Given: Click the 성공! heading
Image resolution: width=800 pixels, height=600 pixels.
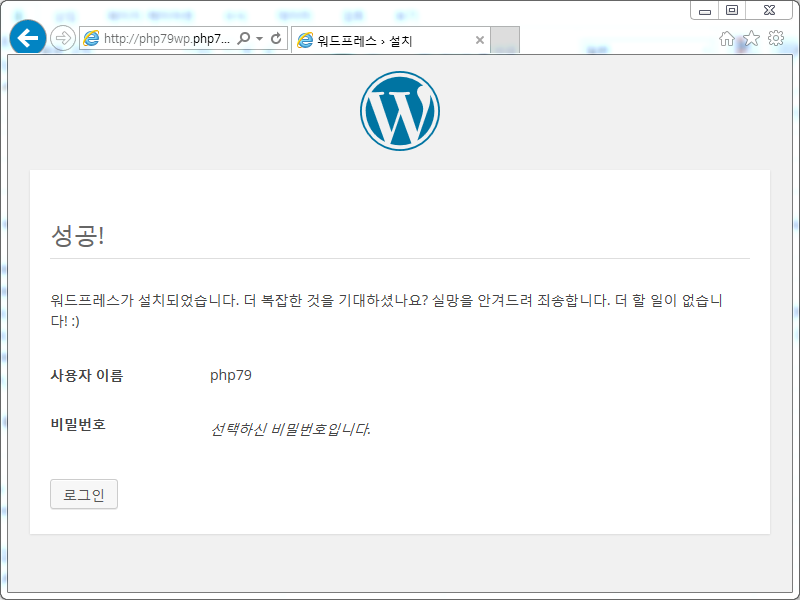Looking at the screenshot, I should [78, 235].
